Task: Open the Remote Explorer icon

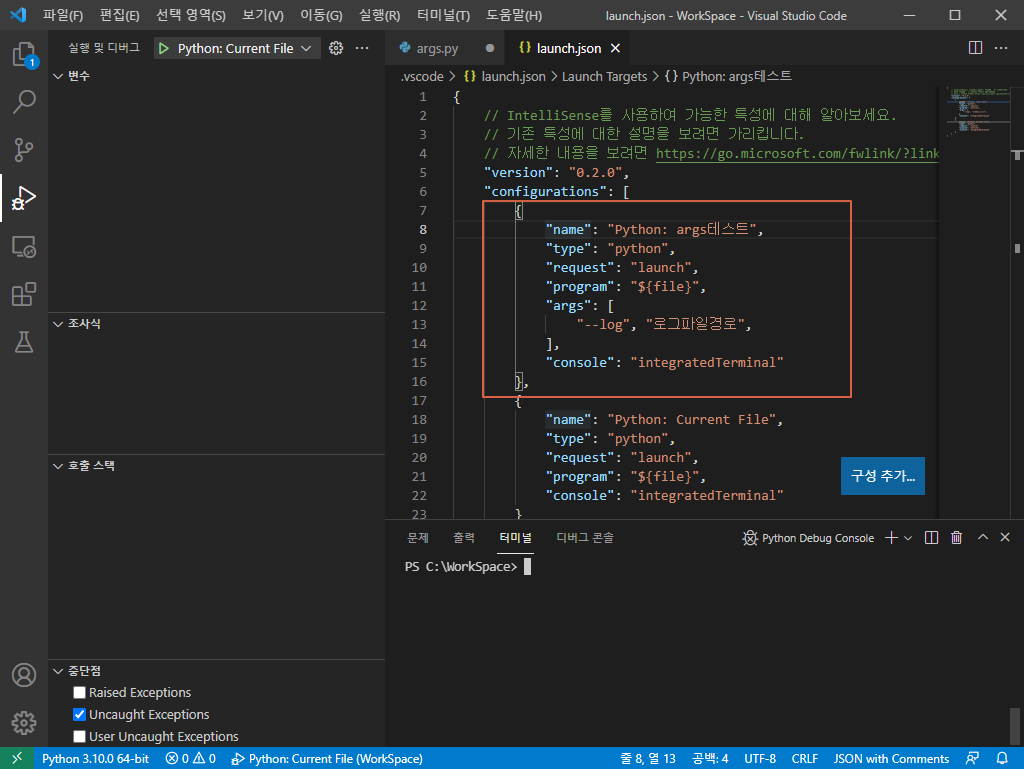Action: 24,247
